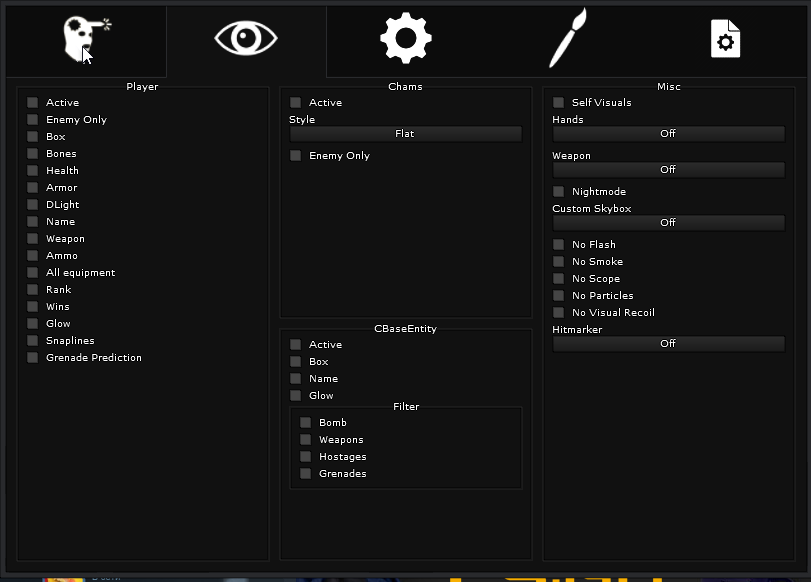The width and height of the screenshot is (811, 582).
Task: Toggle Grenade Prediction checkbox
Action: [x=33, y=357]
